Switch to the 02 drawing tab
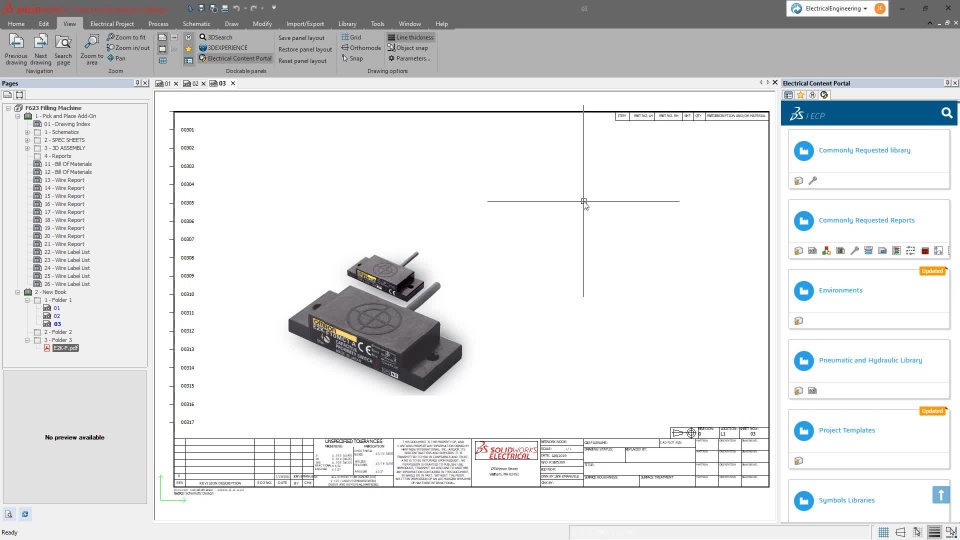Image resolution: width=960 pixels, height=540 pixels. pyautogui.click(x=194, y=84)
